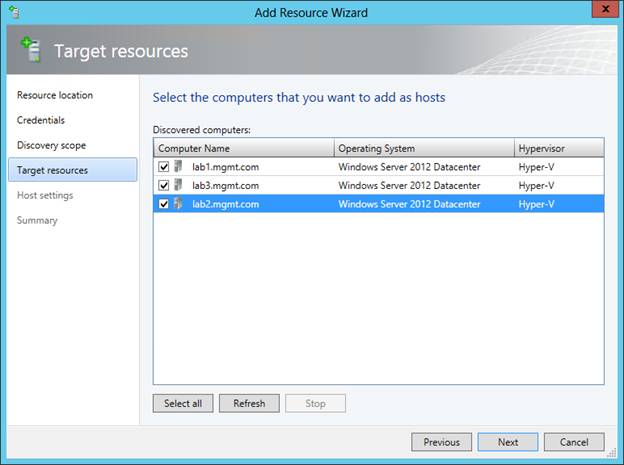Click the resize grip in the window corner

[611, 453]
